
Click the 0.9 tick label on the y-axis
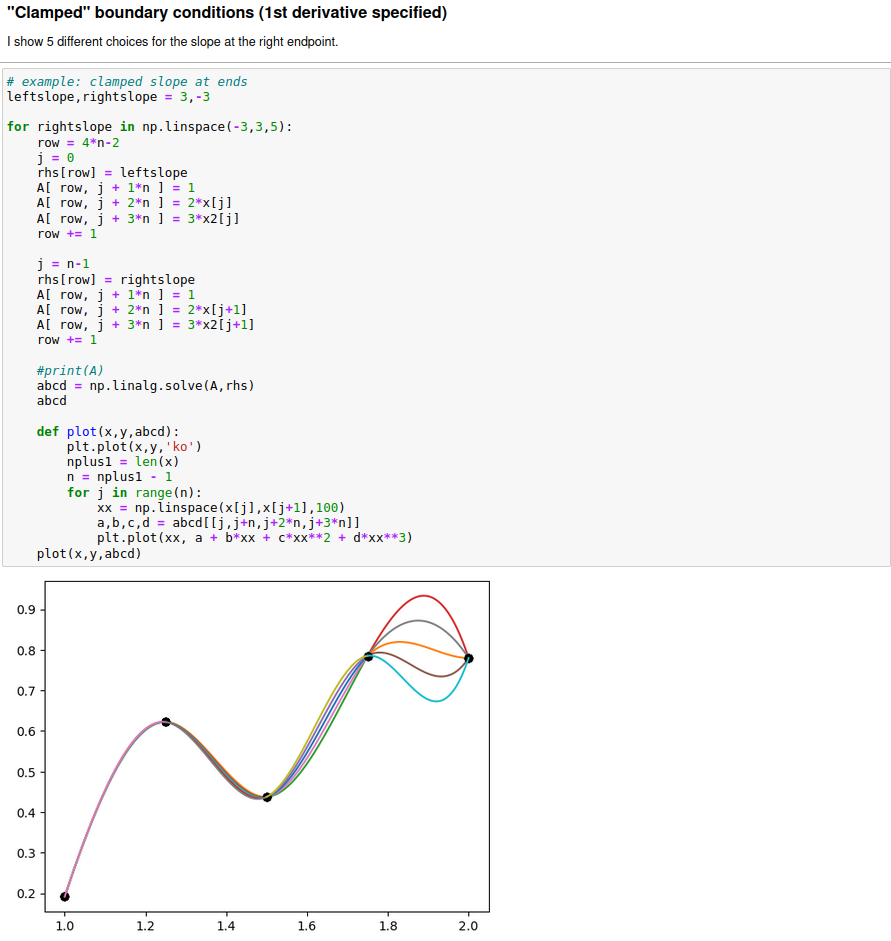(x=24, y=607)
